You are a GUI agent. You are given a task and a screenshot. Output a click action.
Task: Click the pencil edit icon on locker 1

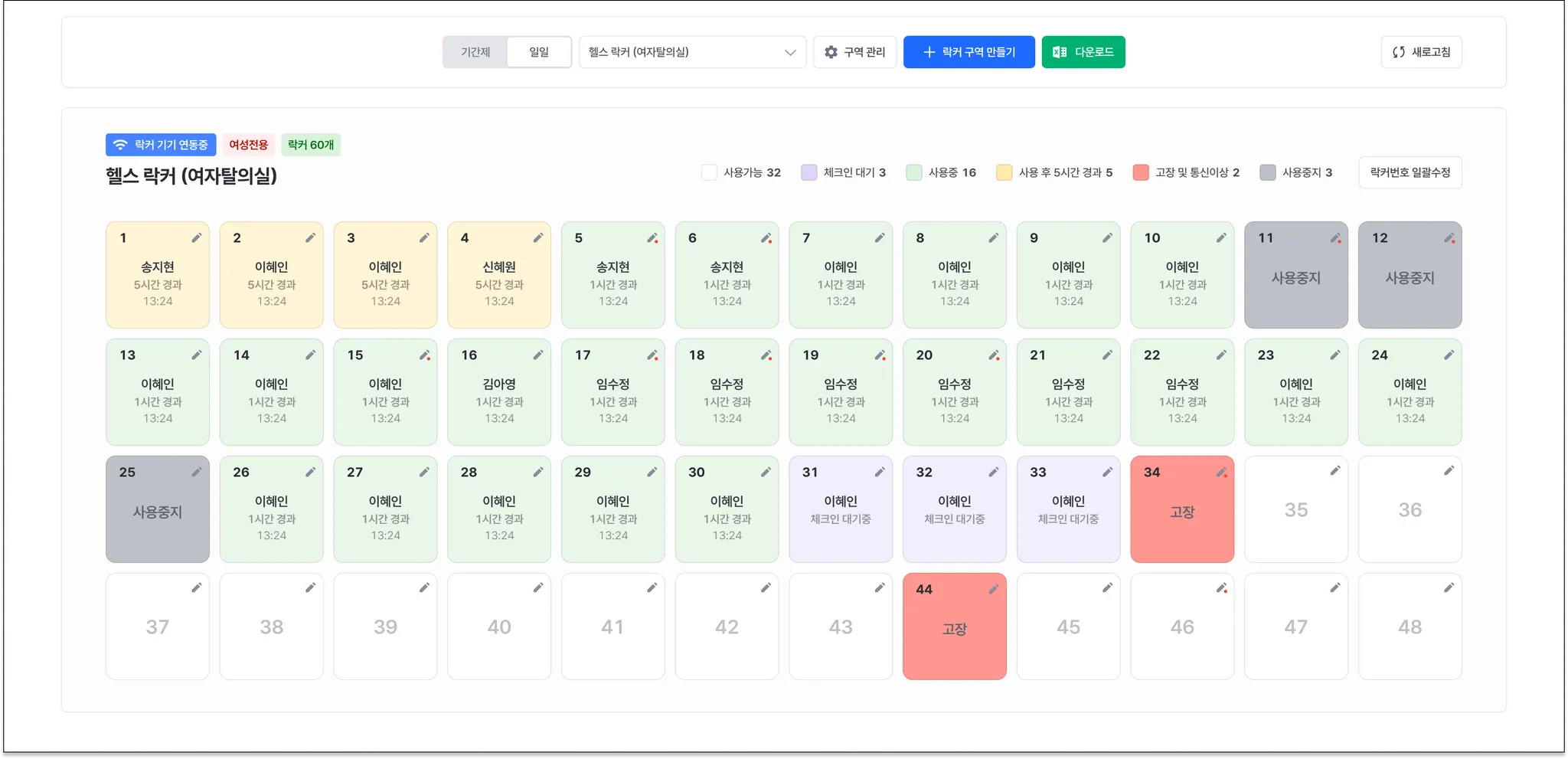pos(197,238)
